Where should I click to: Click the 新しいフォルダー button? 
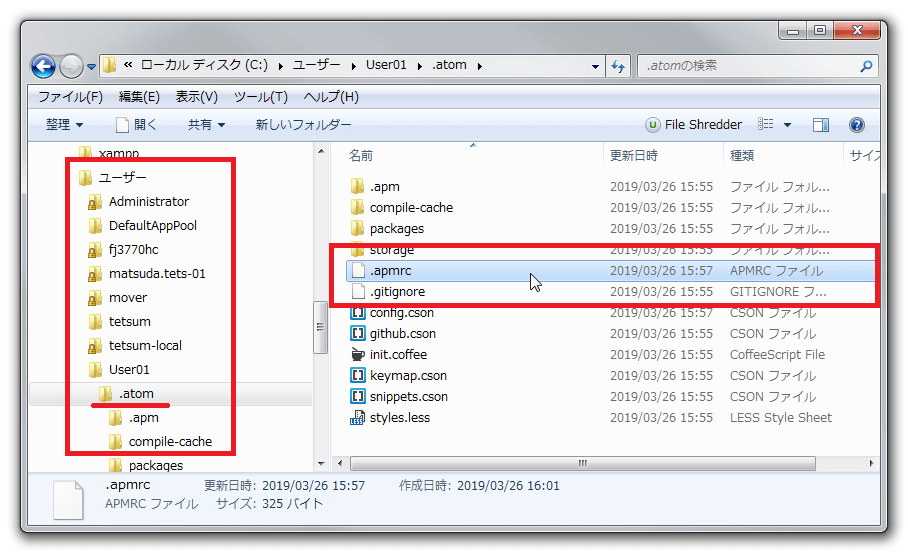(303, 125)
